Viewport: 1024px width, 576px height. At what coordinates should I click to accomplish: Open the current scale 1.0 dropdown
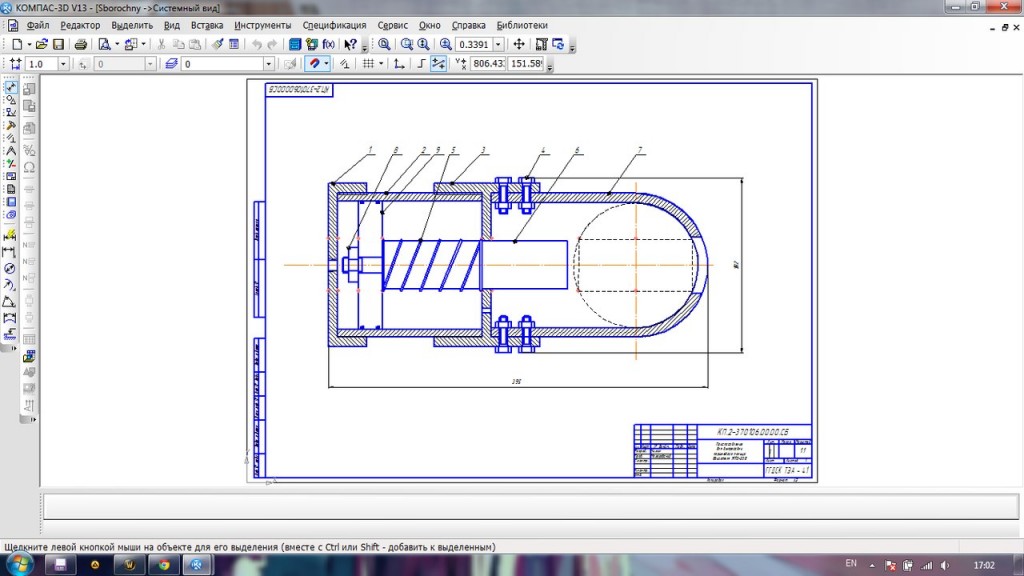point(63,64)
